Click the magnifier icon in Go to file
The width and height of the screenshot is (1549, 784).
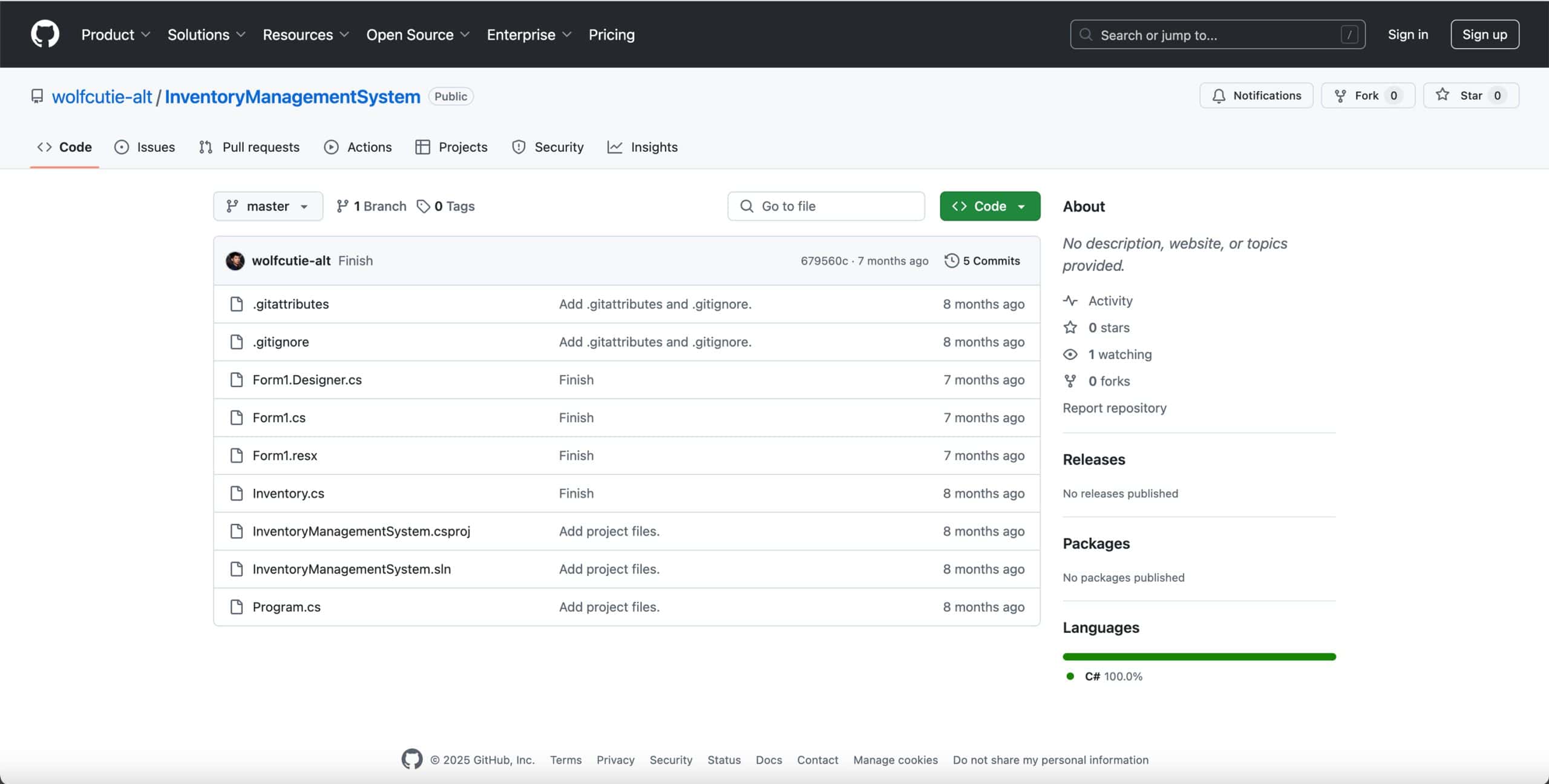[747, 206]
